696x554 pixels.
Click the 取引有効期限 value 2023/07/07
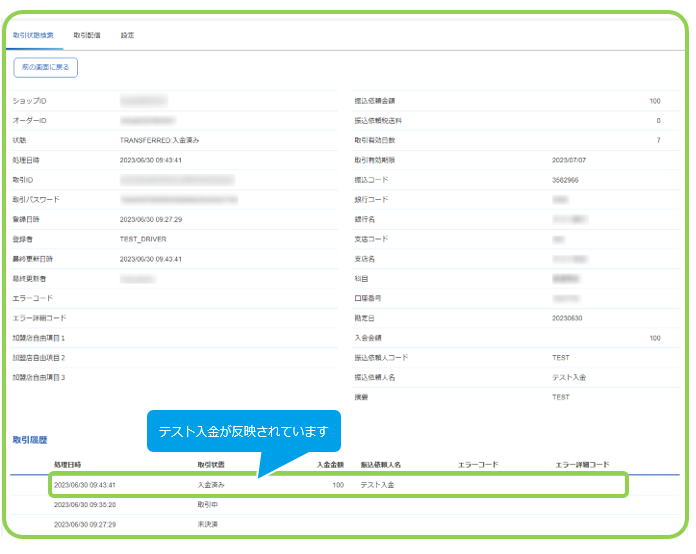(569, 160)
